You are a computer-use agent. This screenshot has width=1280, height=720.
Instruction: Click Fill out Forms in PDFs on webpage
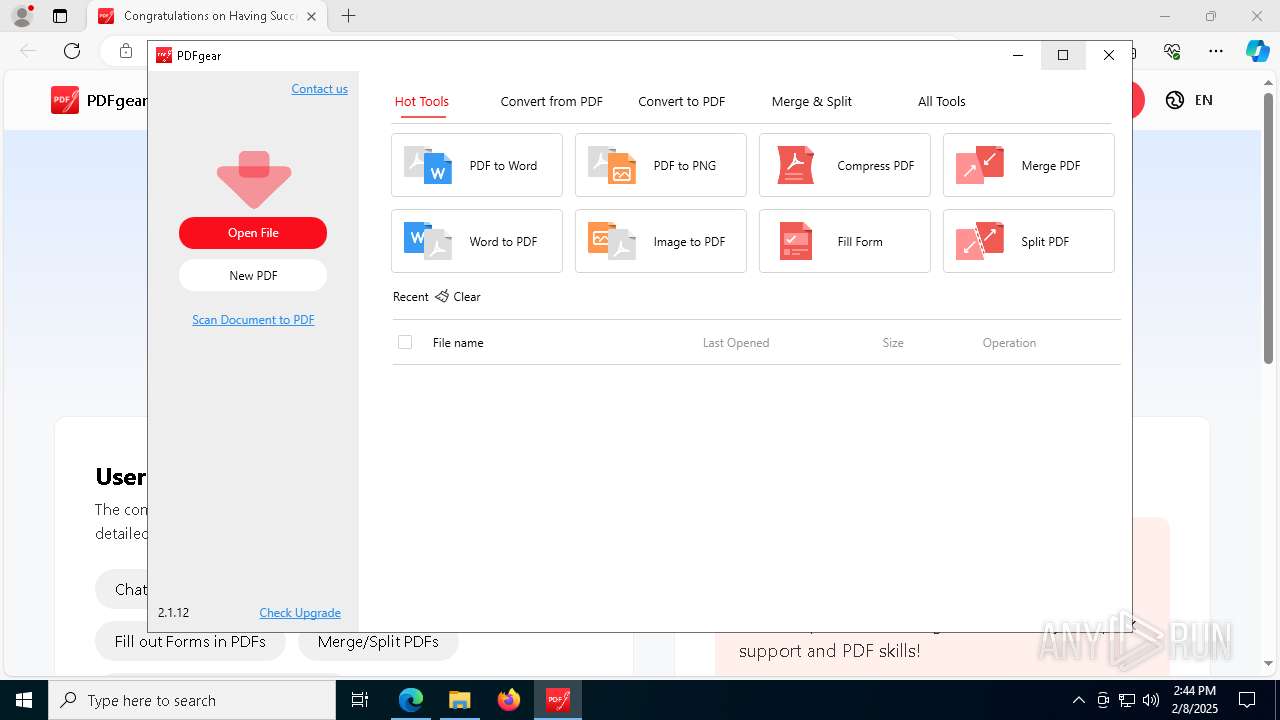point(190,642)
